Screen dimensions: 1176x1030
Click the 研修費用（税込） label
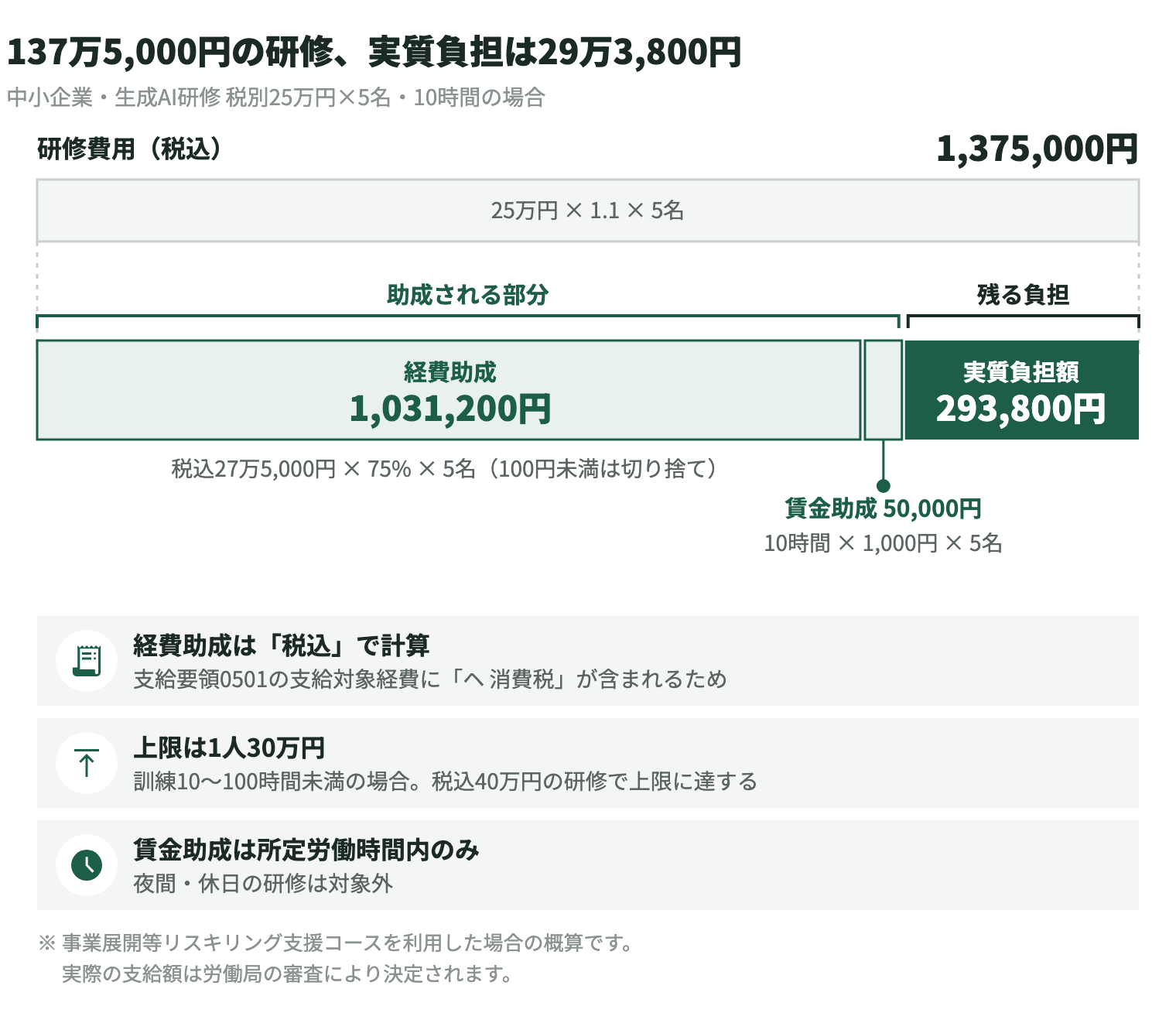129,149
